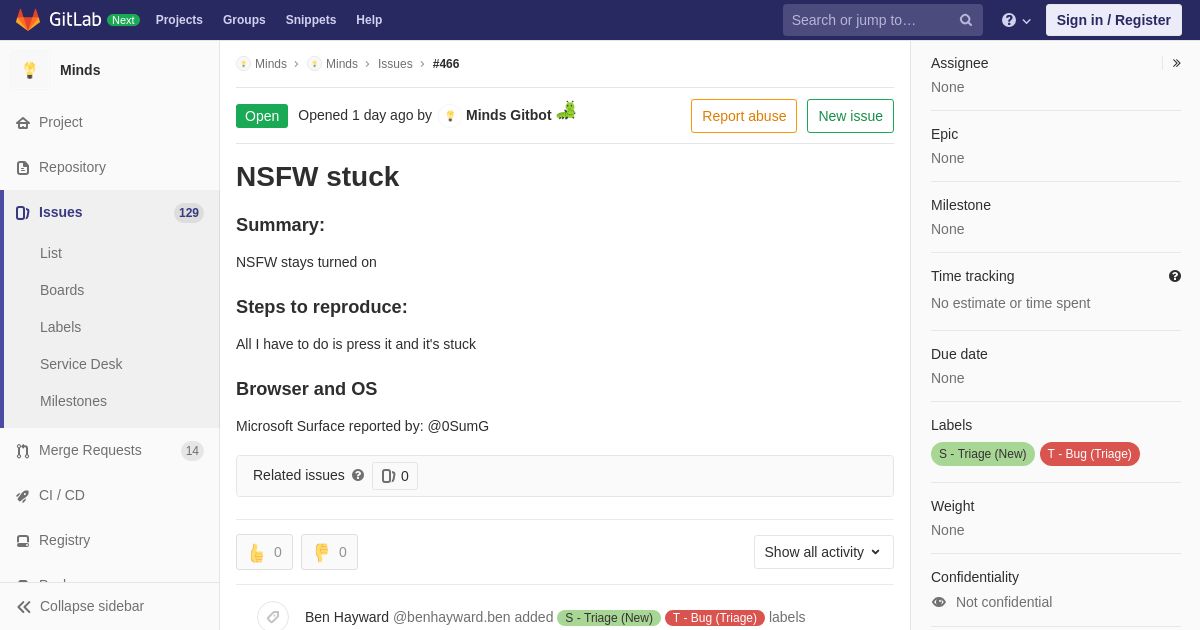Click the New issue button
This screenshot has height=630, width=1200.
pyautogui.click(x=850, y=116)
